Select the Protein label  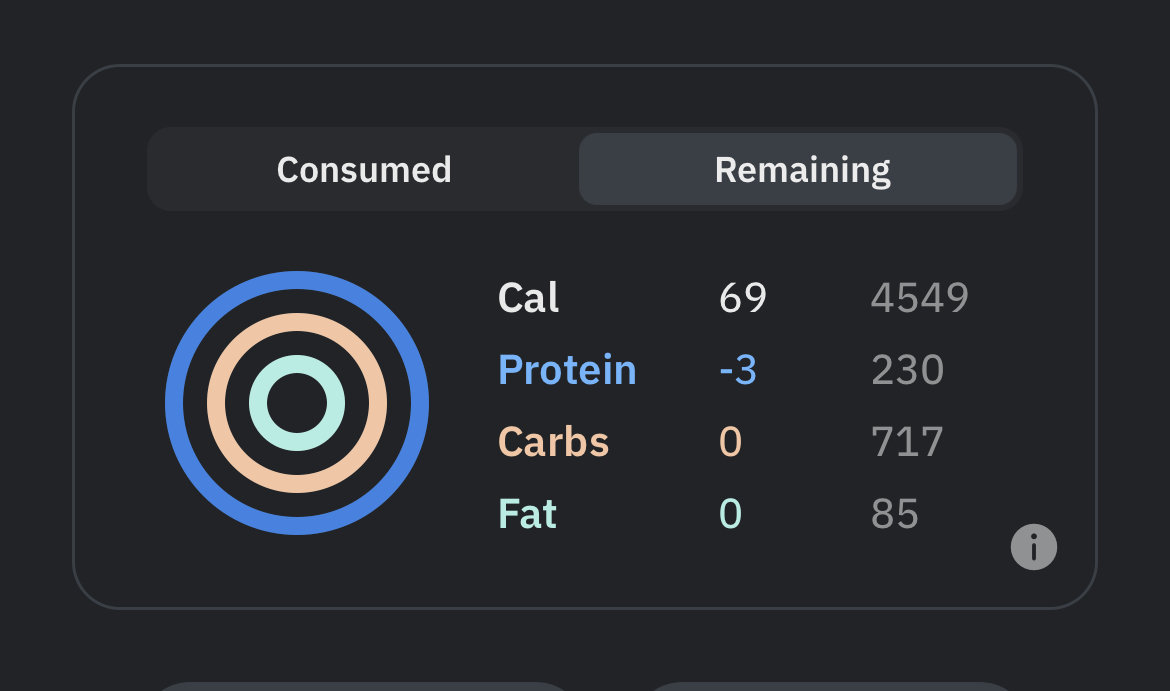pyautogui.click(x=567, y=370)
